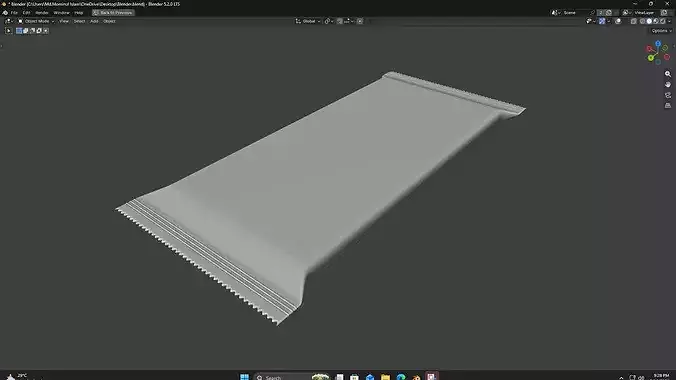
Task: Click the zoom view magnifier icon
Action: pyautogui.click(x=668, y=74)
